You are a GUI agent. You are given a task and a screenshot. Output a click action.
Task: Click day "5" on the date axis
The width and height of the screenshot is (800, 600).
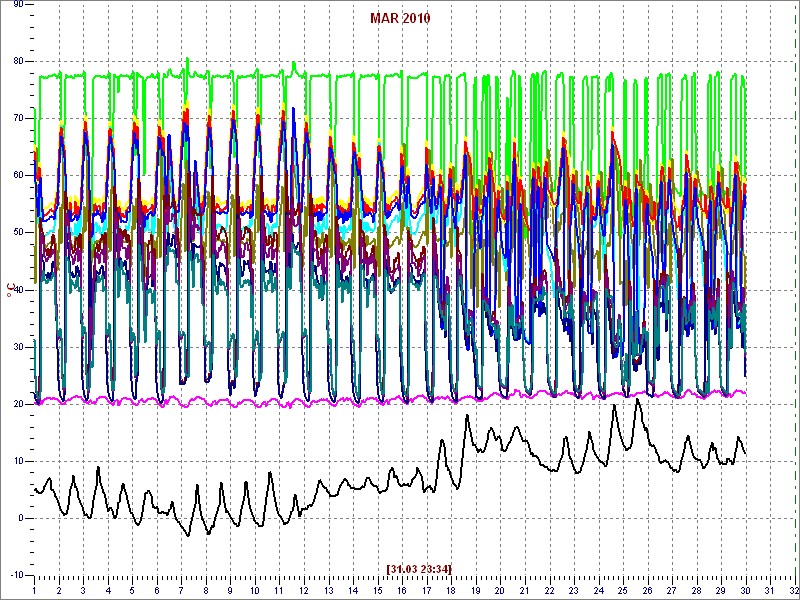coord(132,590)
